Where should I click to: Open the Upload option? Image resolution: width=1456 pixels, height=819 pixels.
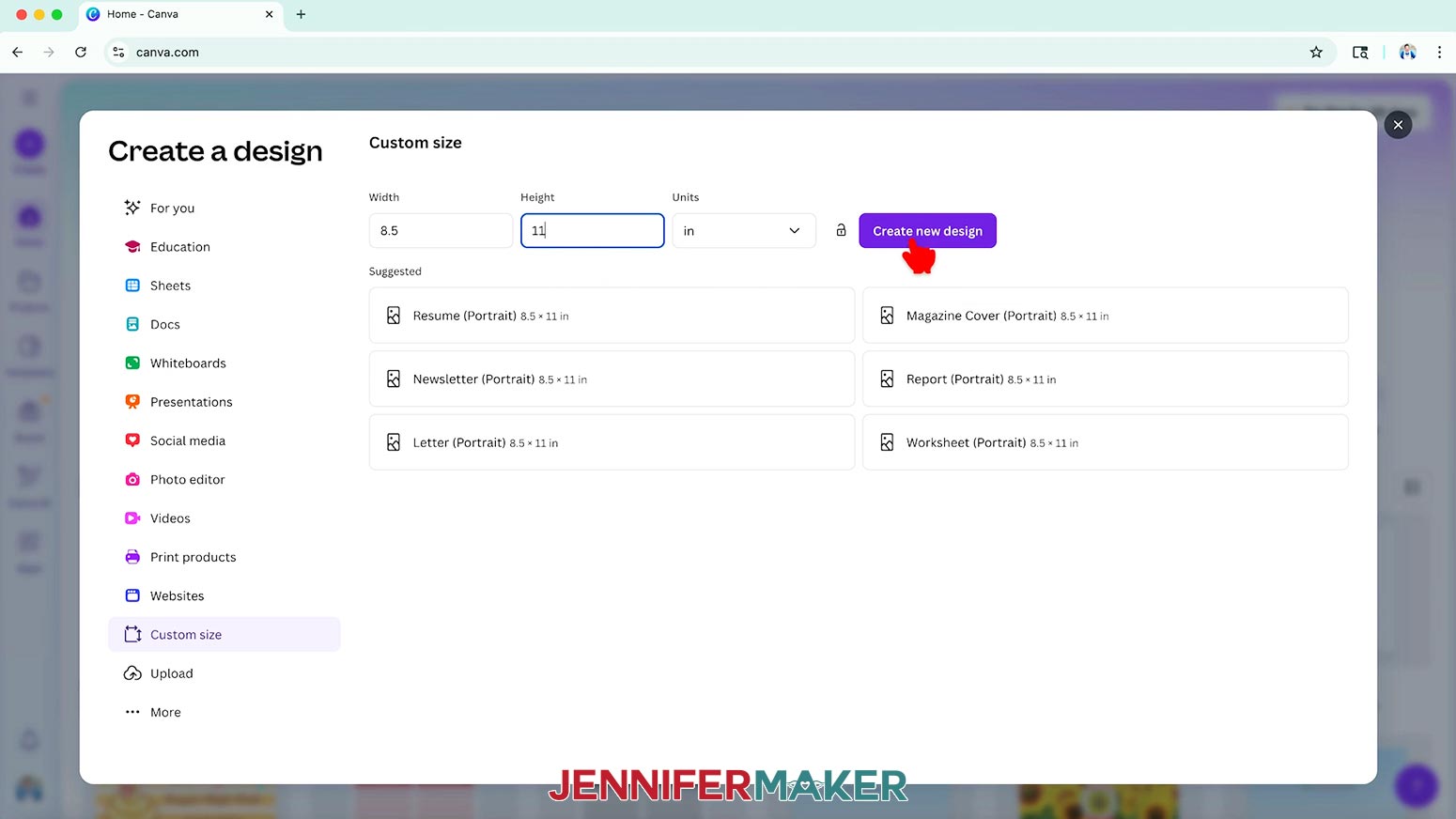coord(224,673)
